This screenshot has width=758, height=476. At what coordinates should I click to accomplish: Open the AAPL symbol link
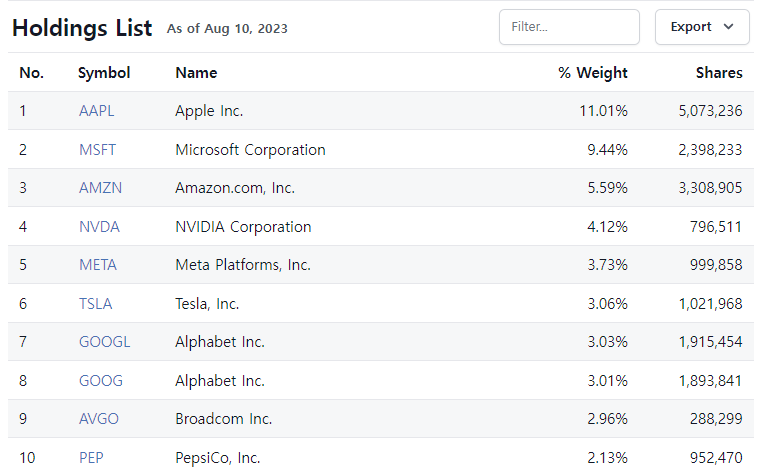point(96,111)
